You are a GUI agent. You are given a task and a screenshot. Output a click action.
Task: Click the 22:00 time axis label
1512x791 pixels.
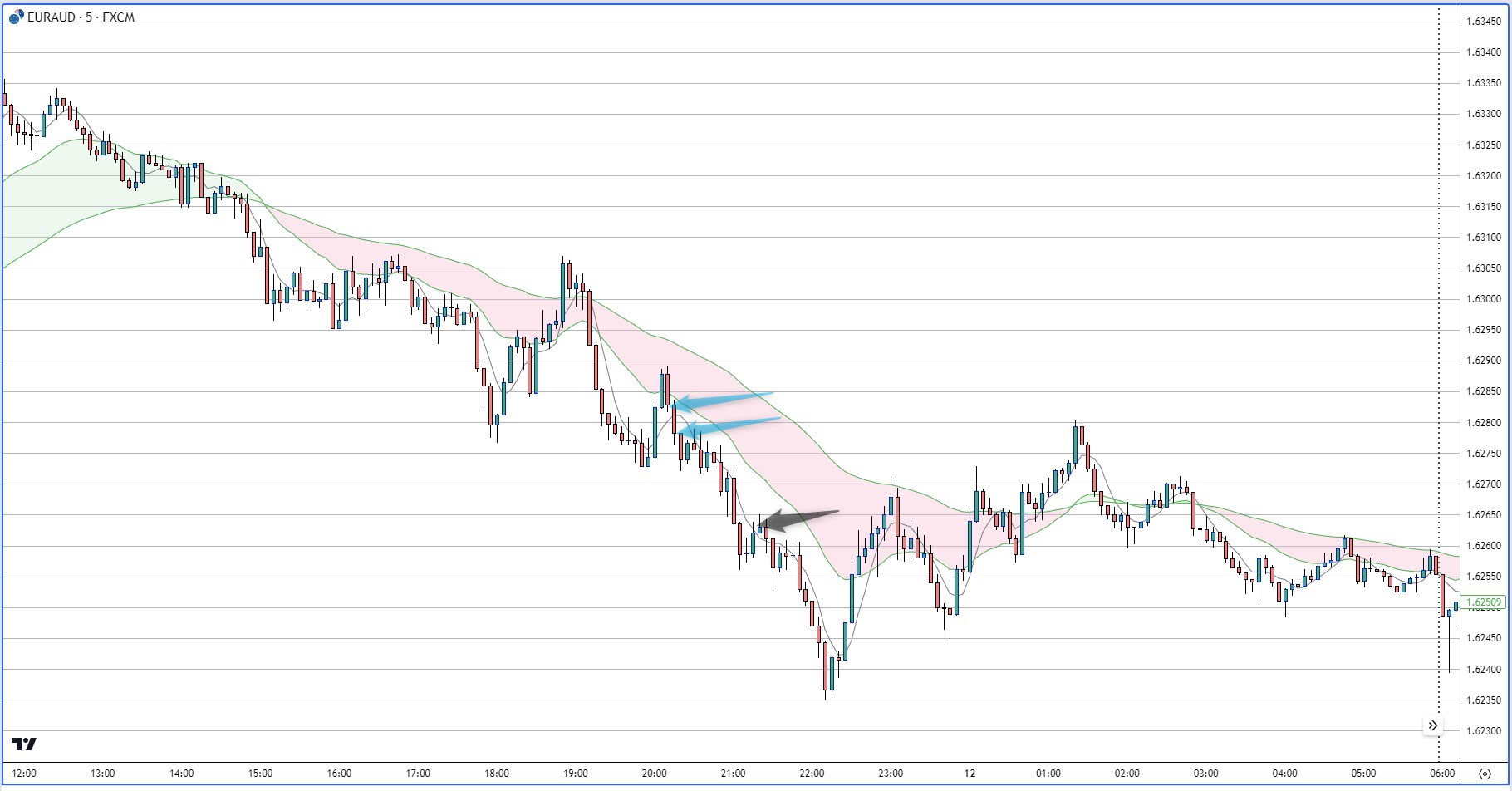coord(812,774)
